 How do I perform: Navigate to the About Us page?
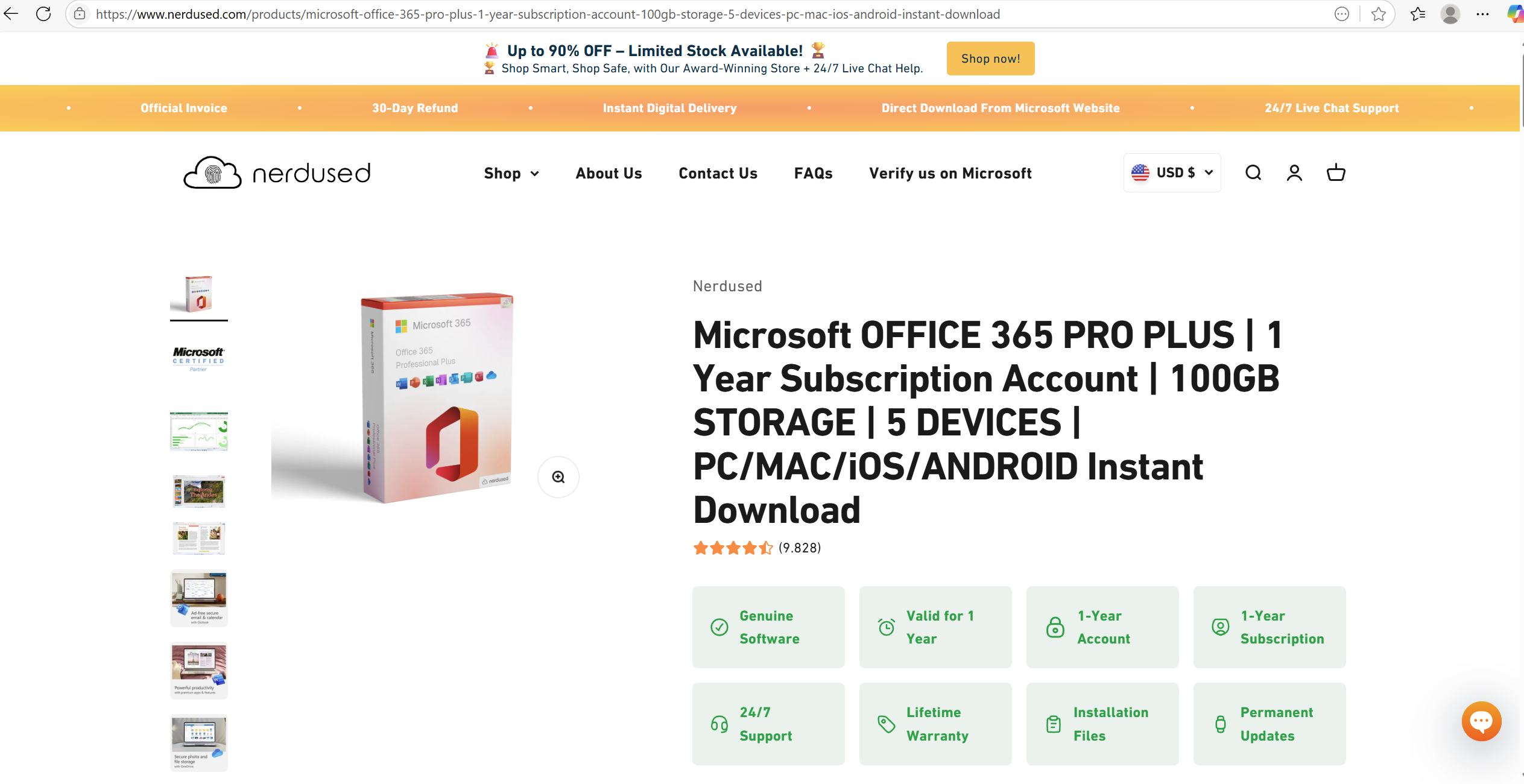tap(609, 173)
